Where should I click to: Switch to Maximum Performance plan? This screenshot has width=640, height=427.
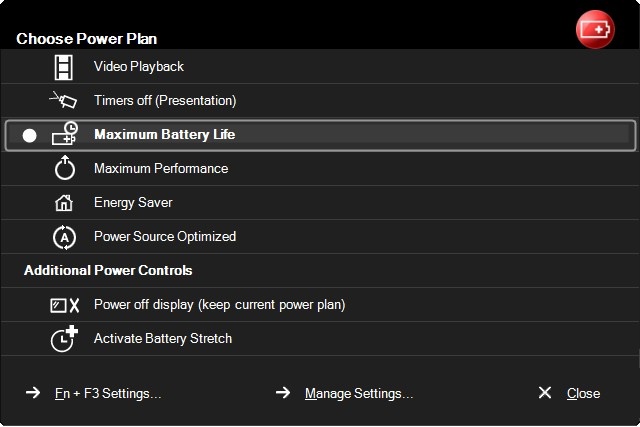(x=161, y=168)
